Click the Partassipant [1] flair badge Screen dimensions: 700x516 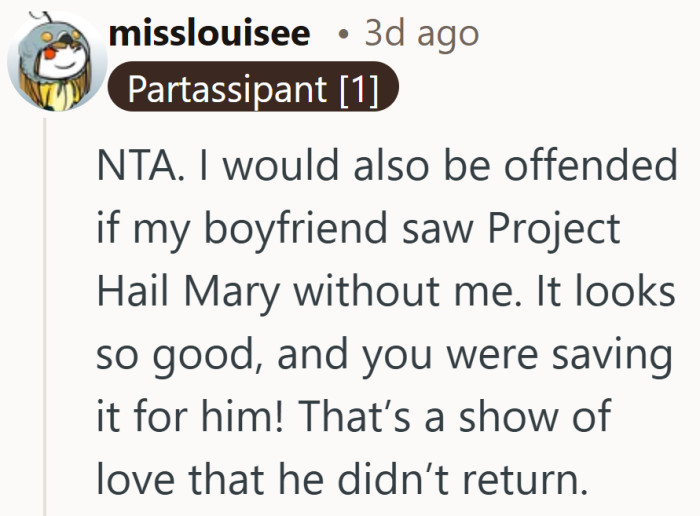pos(254,89)
